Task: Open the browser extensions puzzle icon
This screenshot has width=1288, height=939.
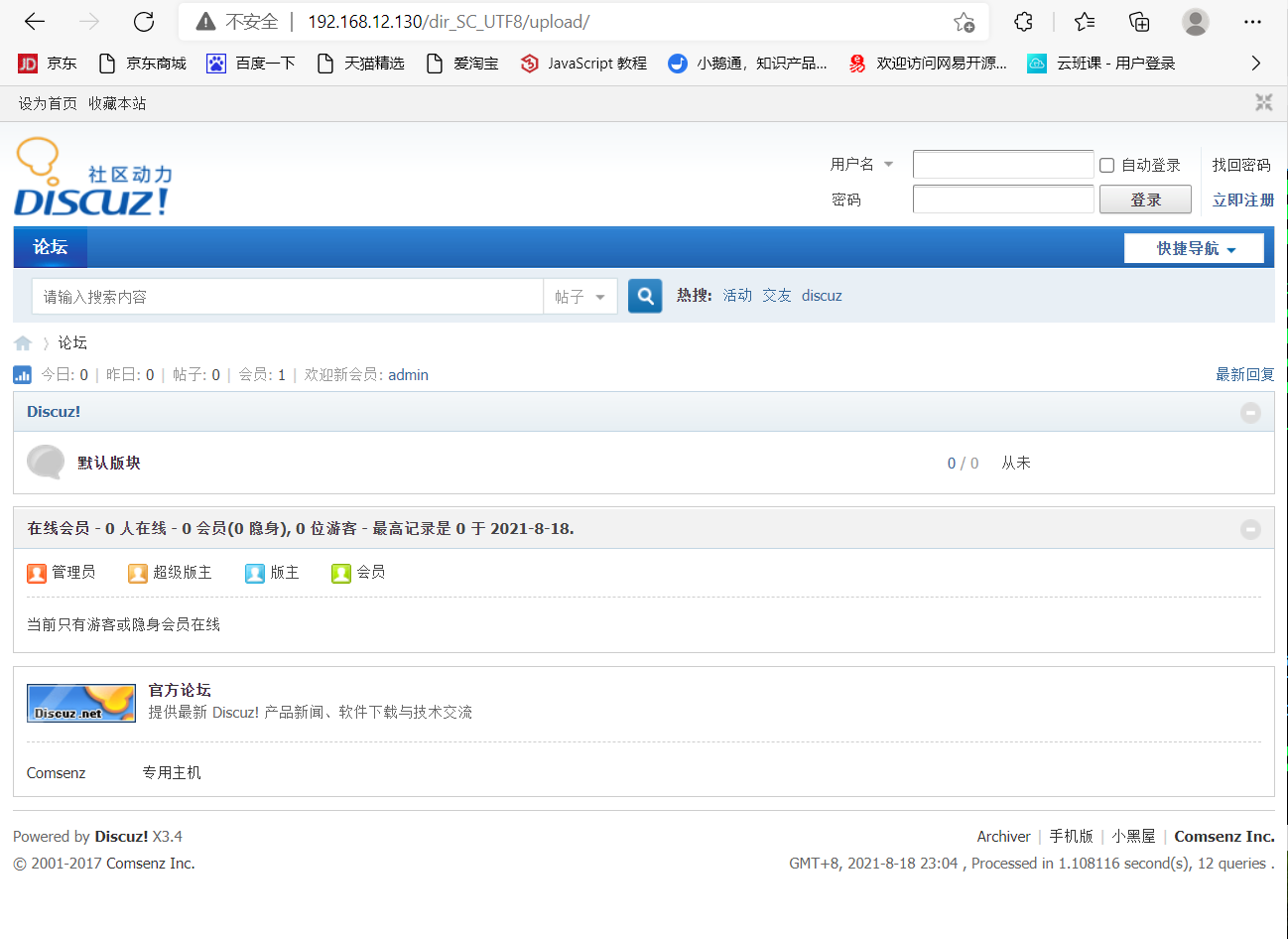Action: (x=1023, y=21)
